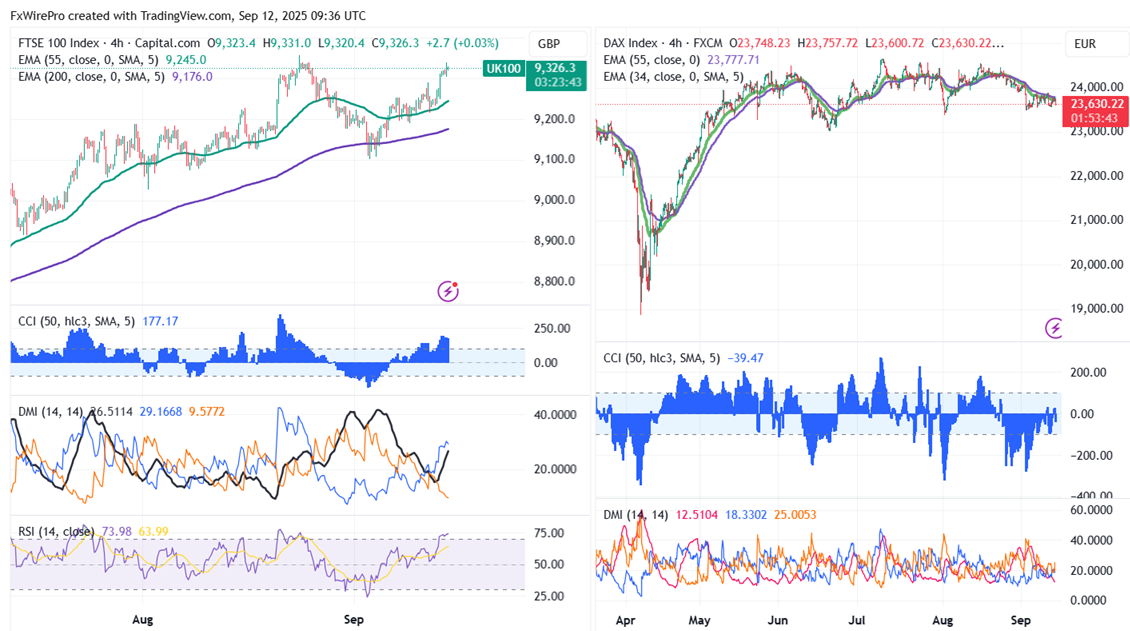Click the May label on DAX time axis

pyautogui.click(x=699, y=620)
